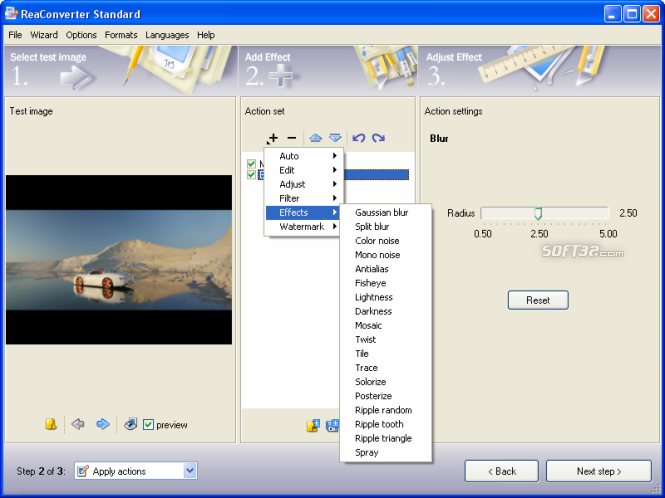Choose the Gaussian blur effect

click(x=386, y=213)
